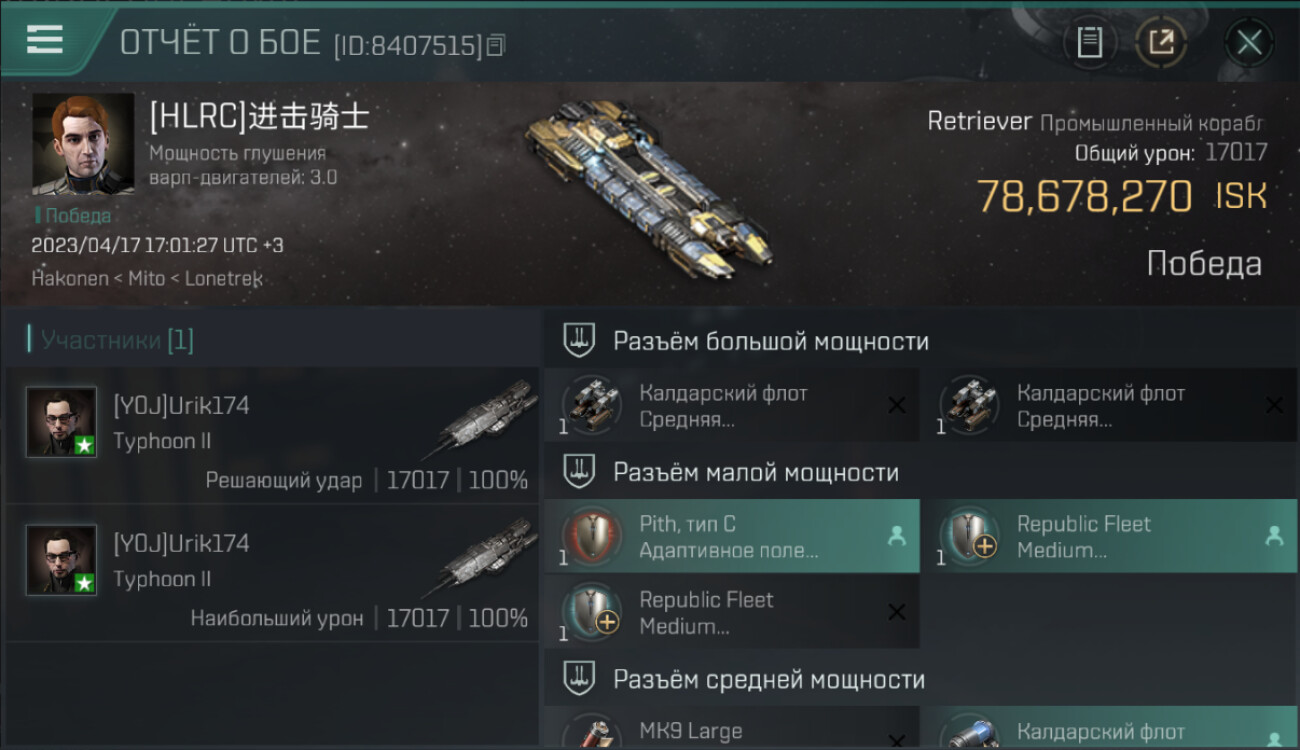Click the [HLRC] pilot name
The height and width of the screenshot is (750, 1300).
259,117
